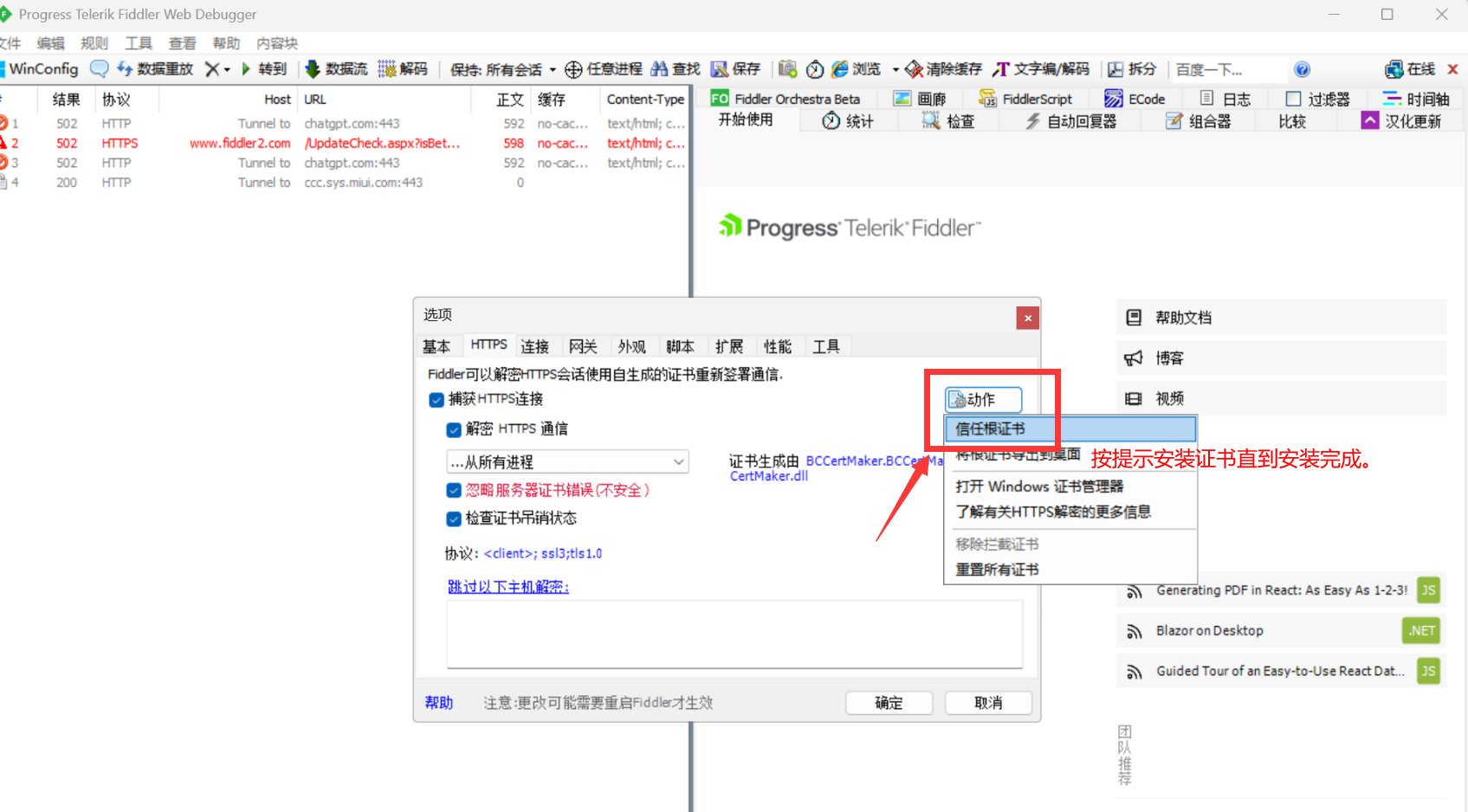Switch to 连接 tab in options dialog
1468x812 pixels.
(x=535, y=346)
